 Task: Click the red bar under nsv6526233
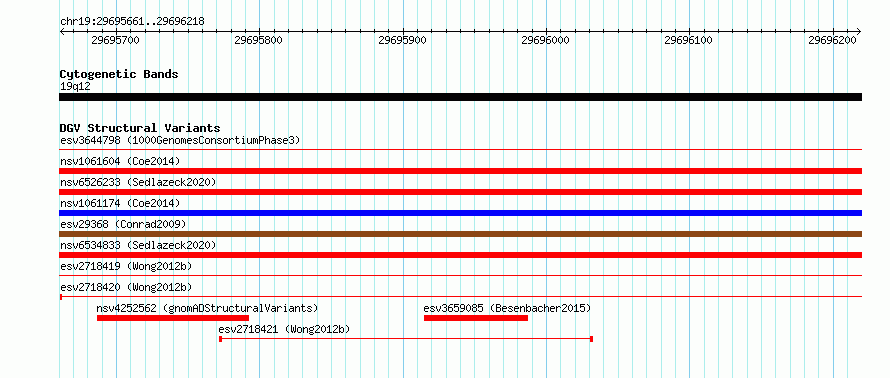[460, 192]
